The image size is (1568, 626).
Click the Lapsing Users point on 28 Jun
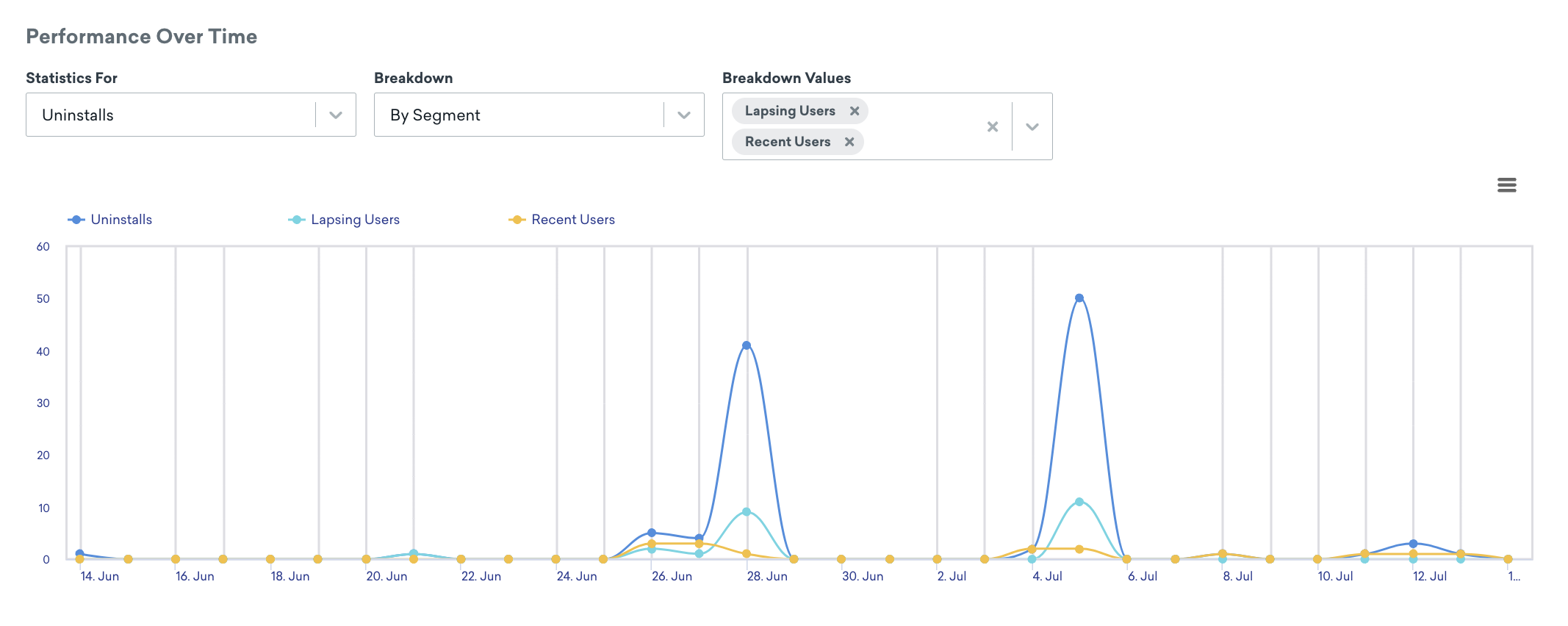(x=747, y=511)
